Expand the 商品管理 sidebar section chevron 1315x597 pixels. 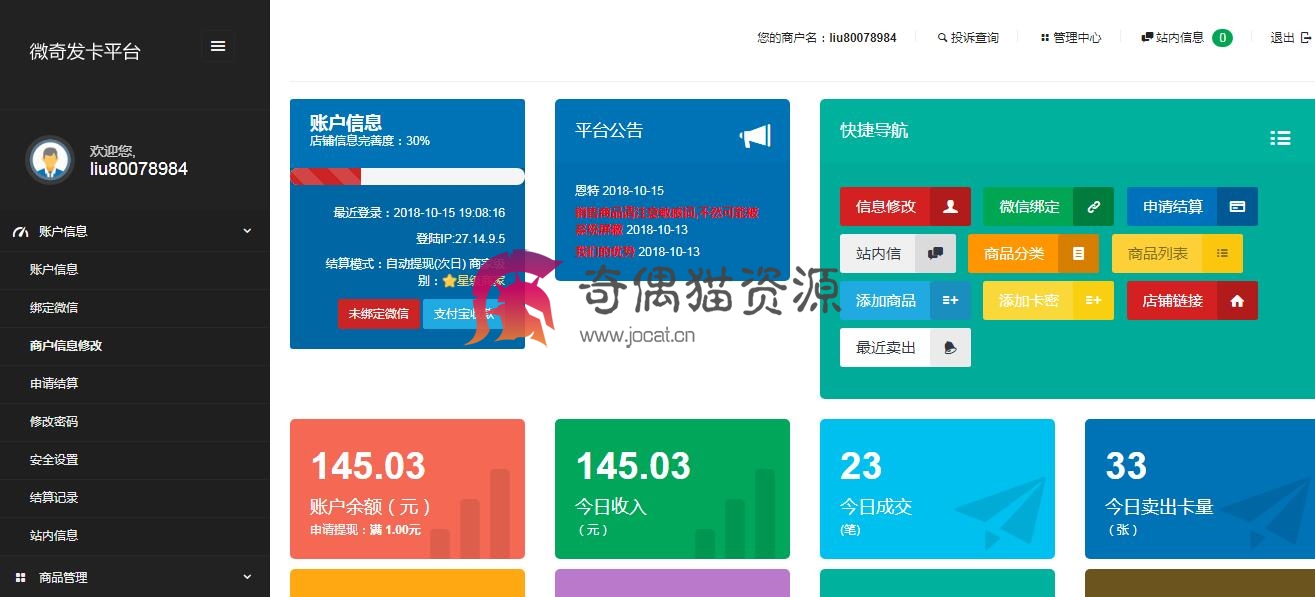247,577
